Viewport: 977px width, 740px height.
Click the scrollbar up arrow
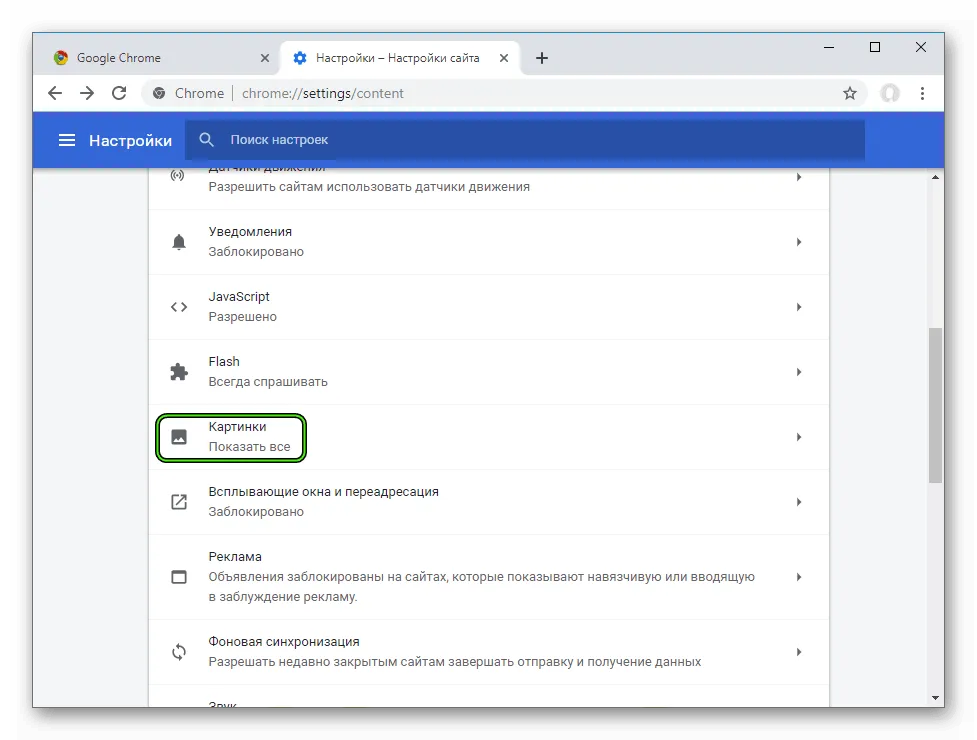click(935, 178)
